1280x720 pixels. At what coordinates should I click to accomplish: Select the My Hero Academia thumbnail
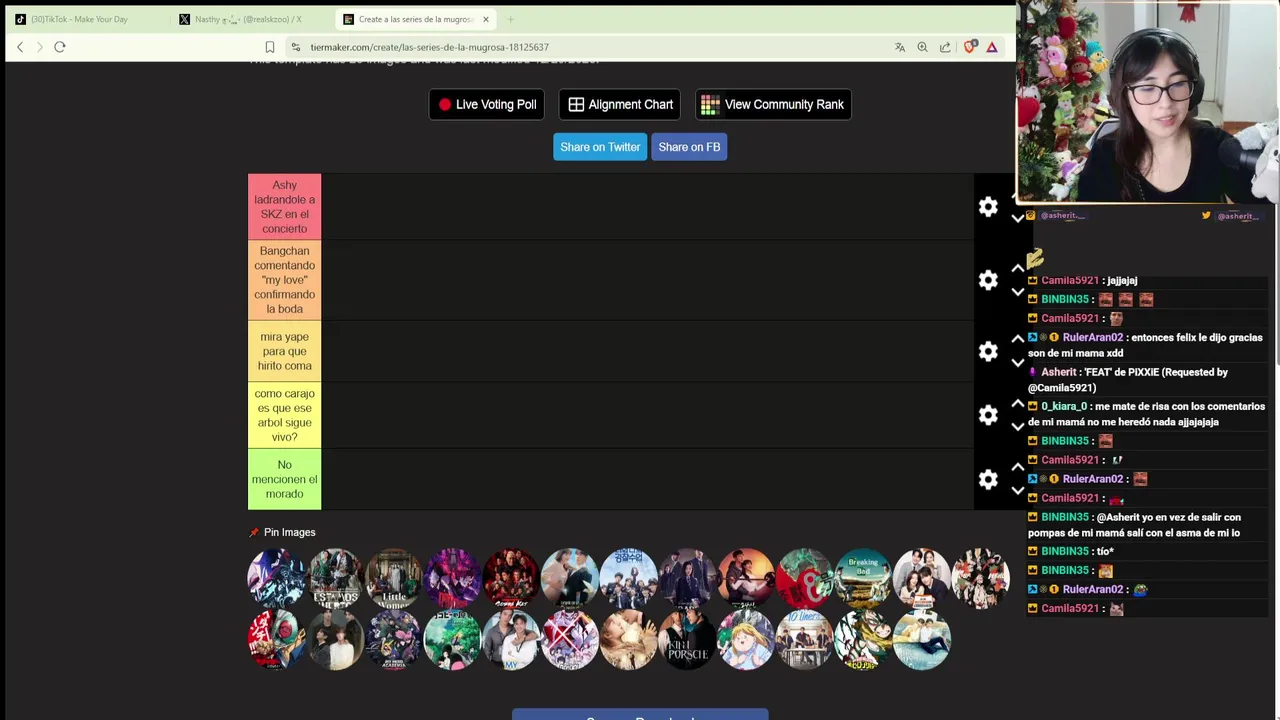pos(394,639)
